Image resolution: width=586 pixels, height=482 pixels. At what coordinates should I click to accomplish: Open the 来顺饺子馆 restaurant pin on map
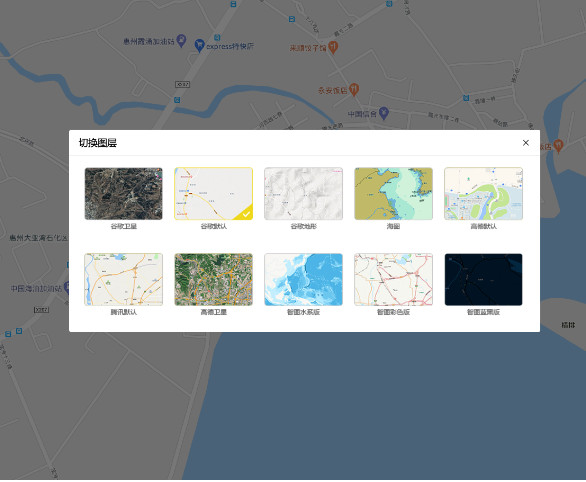(333, 47)
